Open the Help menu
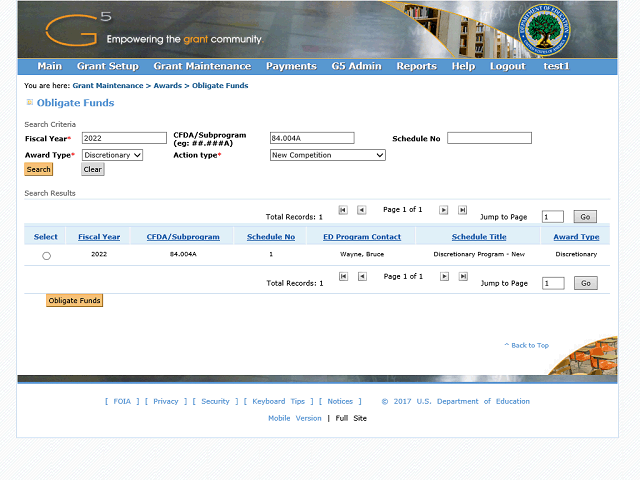 click(463, 66)
